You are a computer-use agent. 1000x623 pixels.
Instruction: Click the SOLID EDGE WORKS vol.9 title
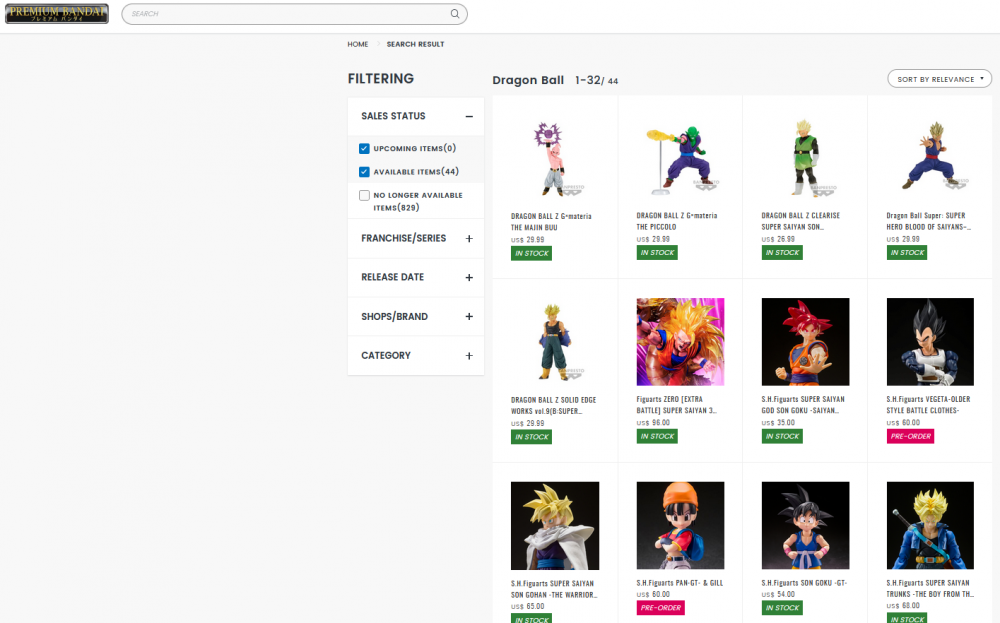pos(554,406)
